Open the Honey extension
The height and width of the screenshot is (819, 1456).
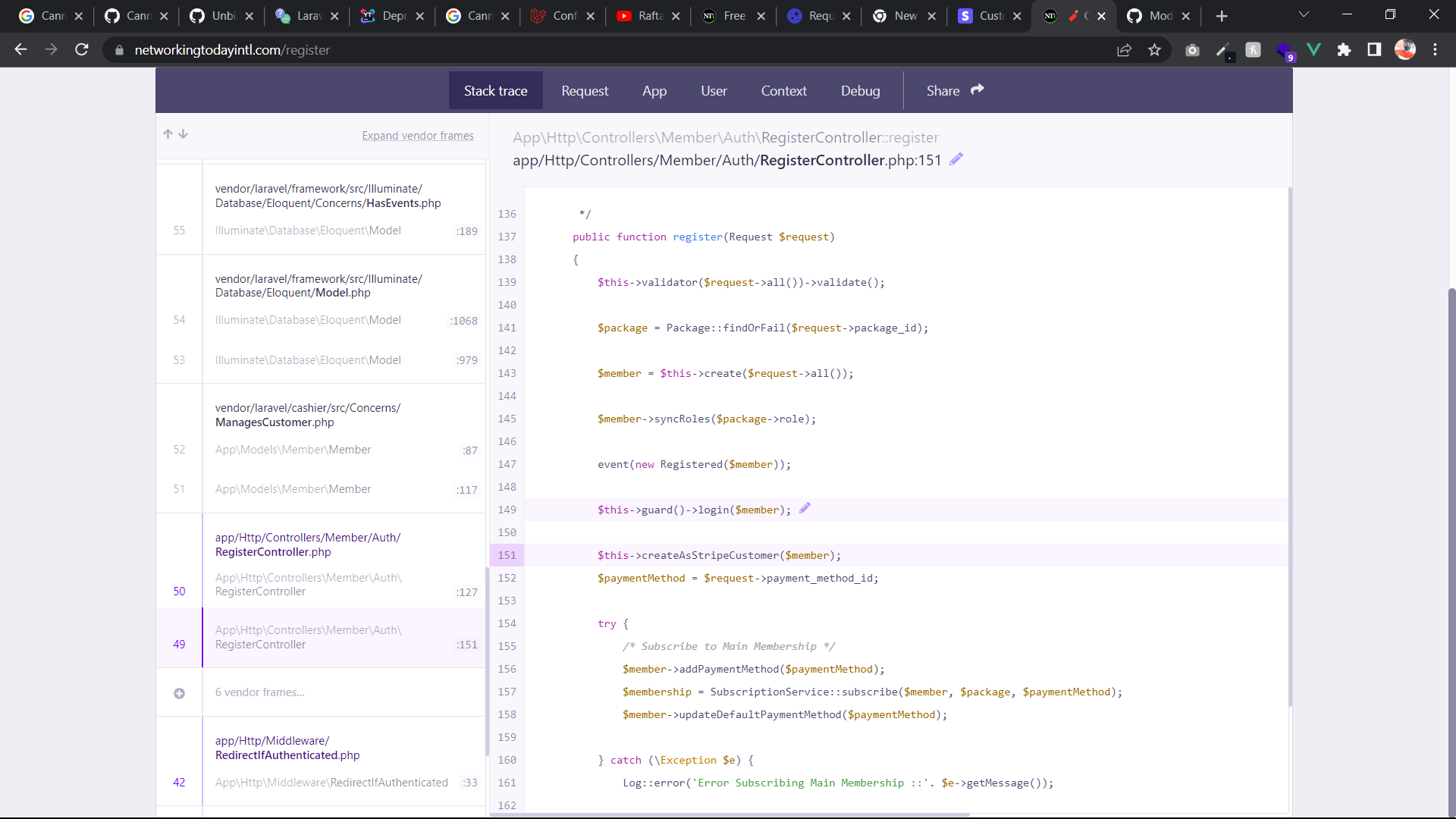pyautogui.click(x=1253, y=49)
